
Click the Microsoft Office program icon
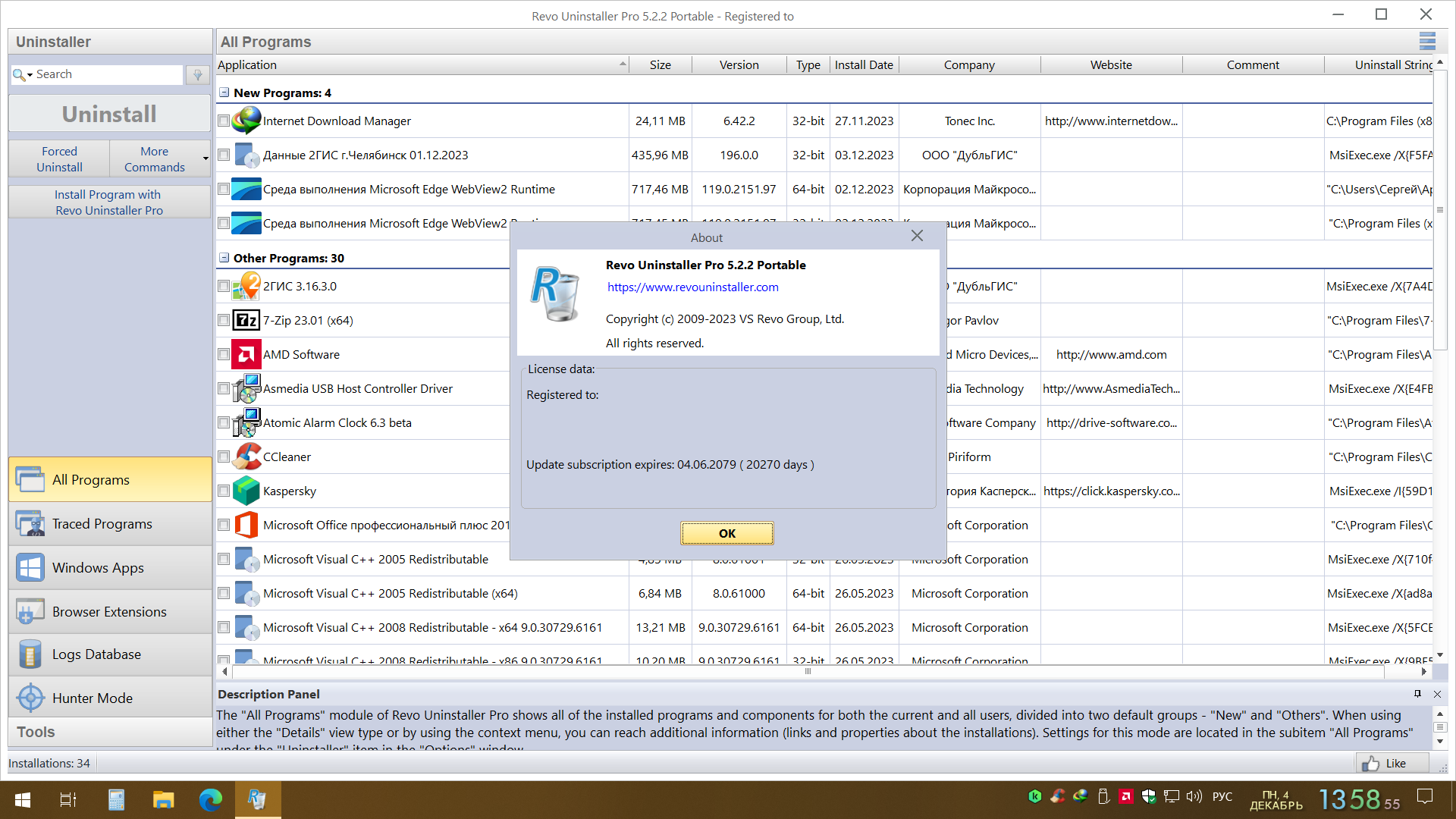(x=246, y=525)
